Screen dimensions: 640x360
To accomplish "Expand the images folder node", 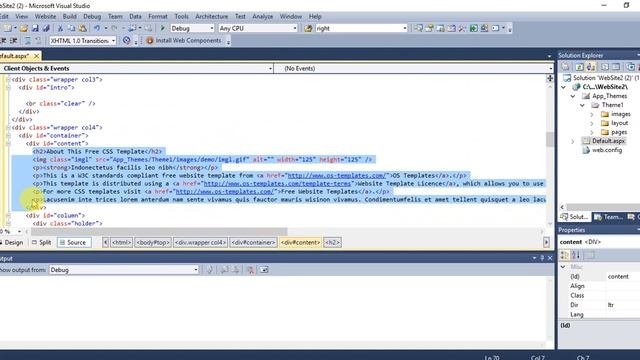I will [592, 114].
